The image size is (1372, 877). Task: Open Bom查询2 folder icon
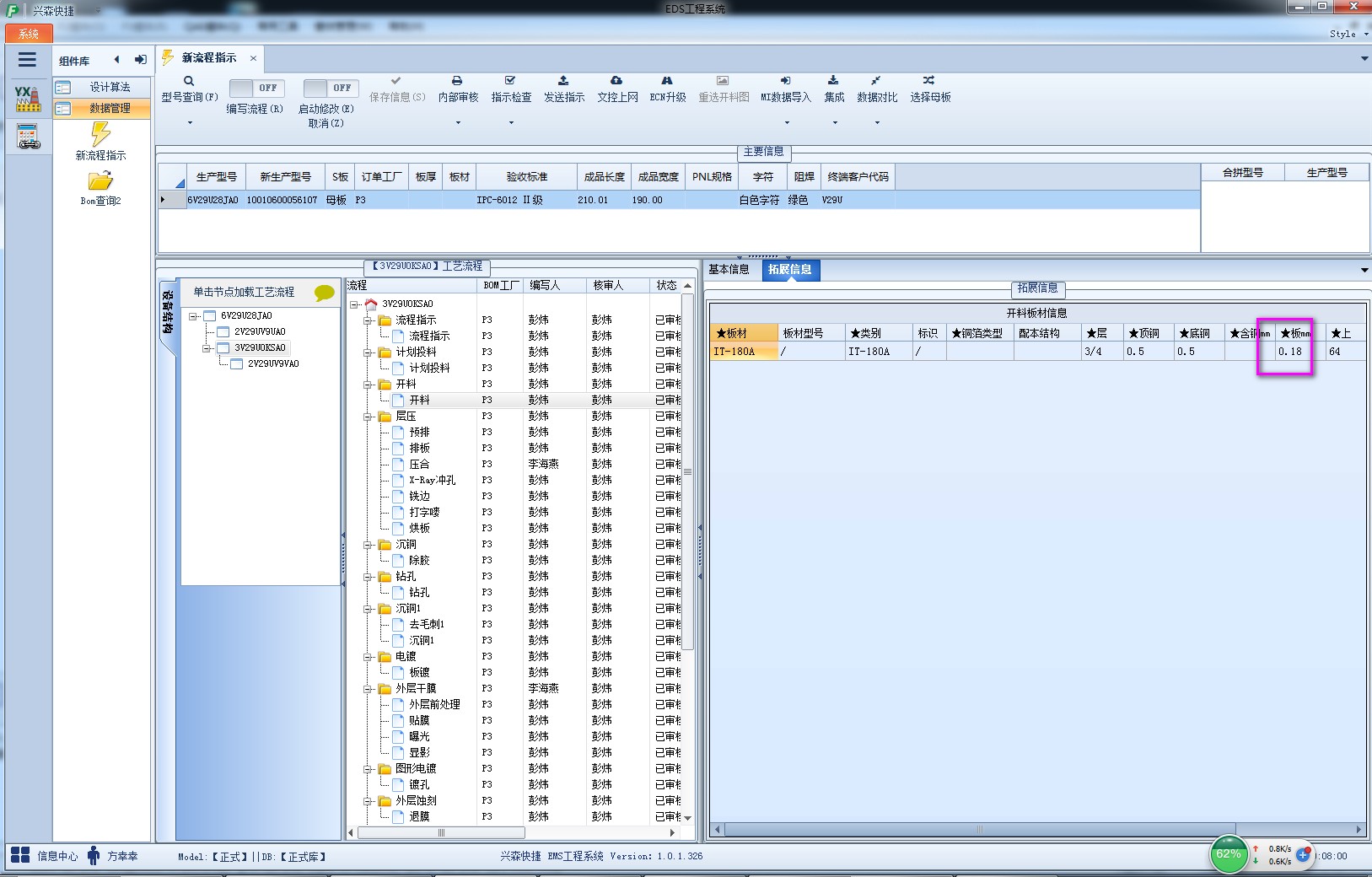click(100, 180)
